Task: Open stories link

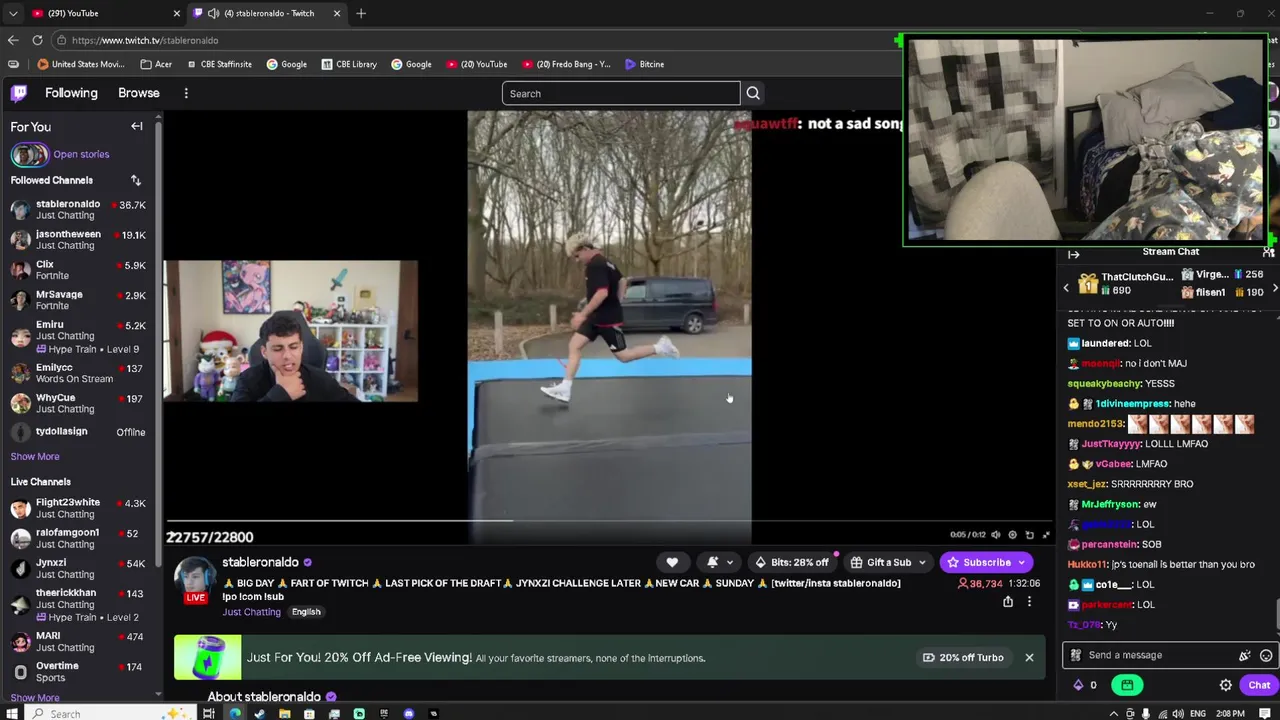Action: (x=81, y=154)
